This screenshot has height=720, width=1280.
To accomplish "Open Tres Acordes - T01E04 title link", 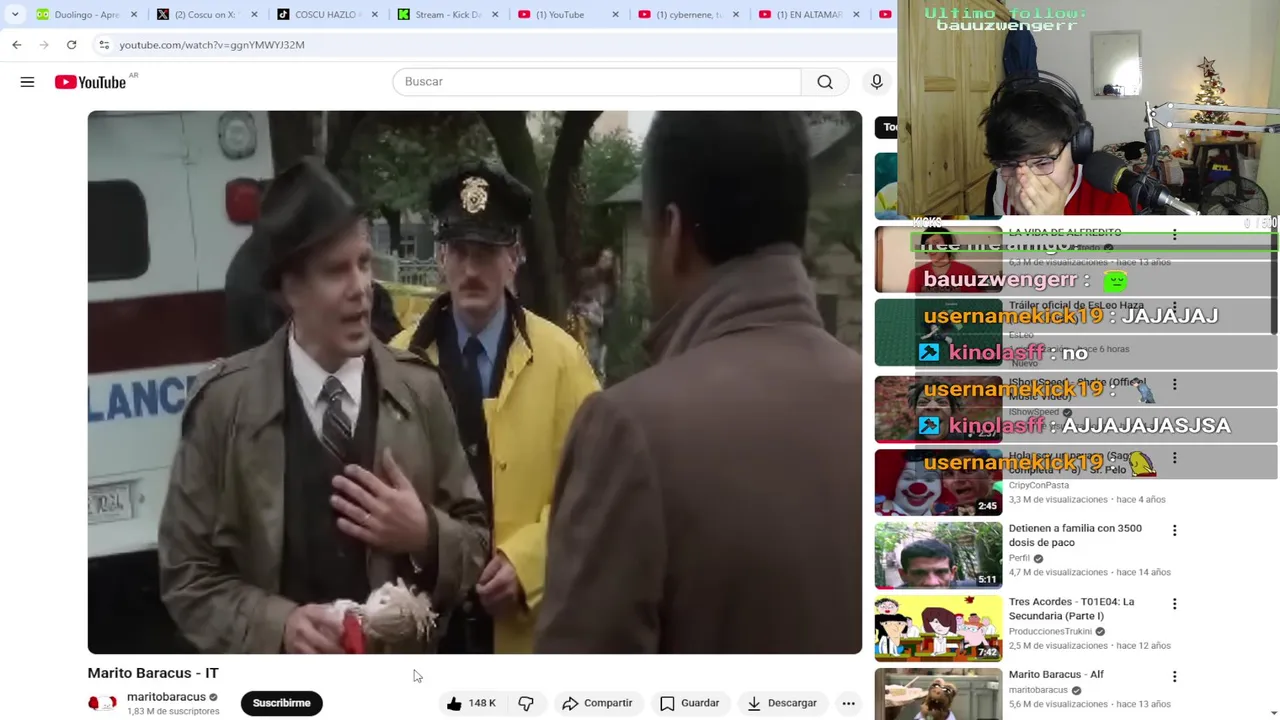I will (x=1071, y=609).
